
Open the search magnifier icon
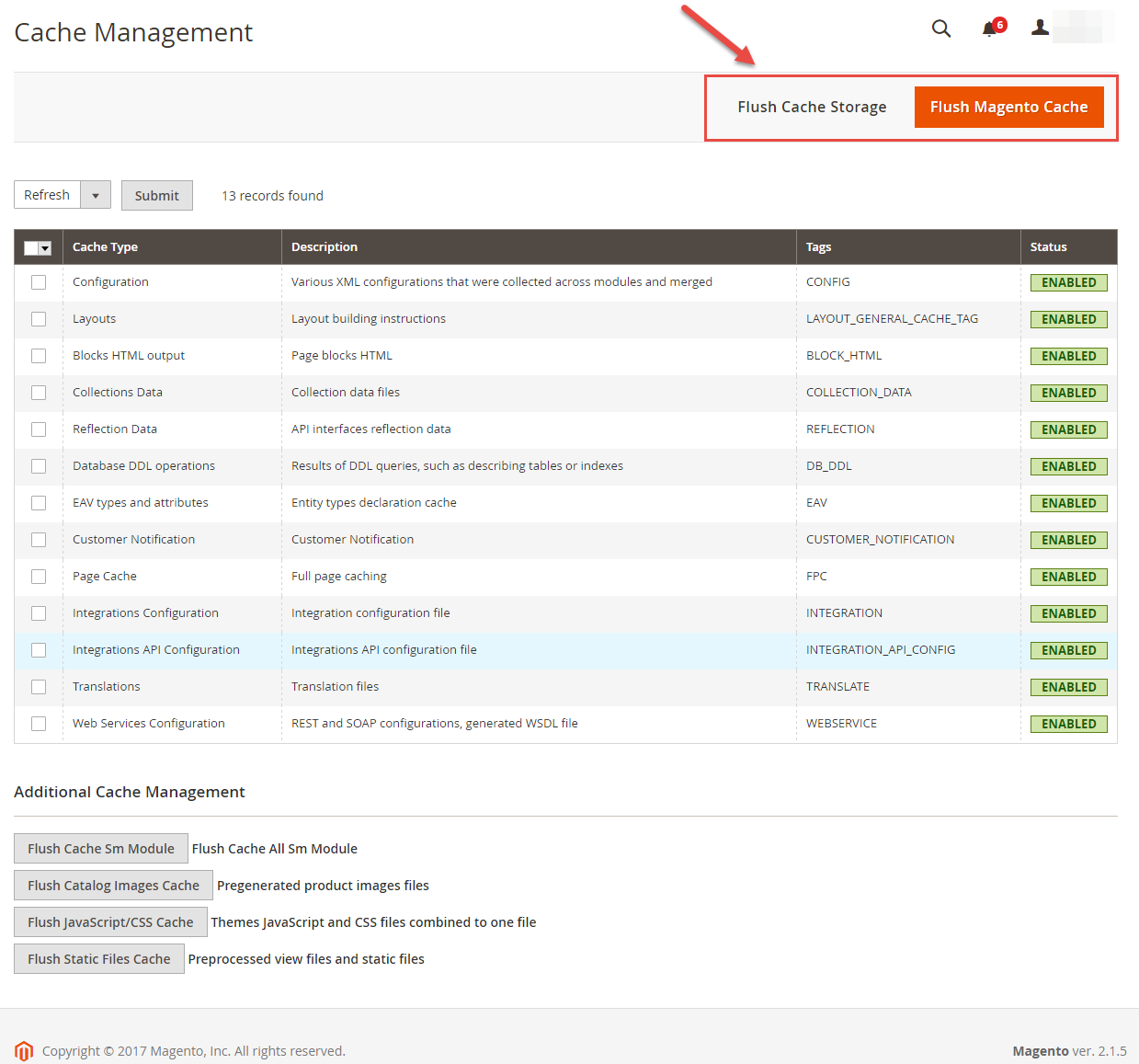[940, 29]
